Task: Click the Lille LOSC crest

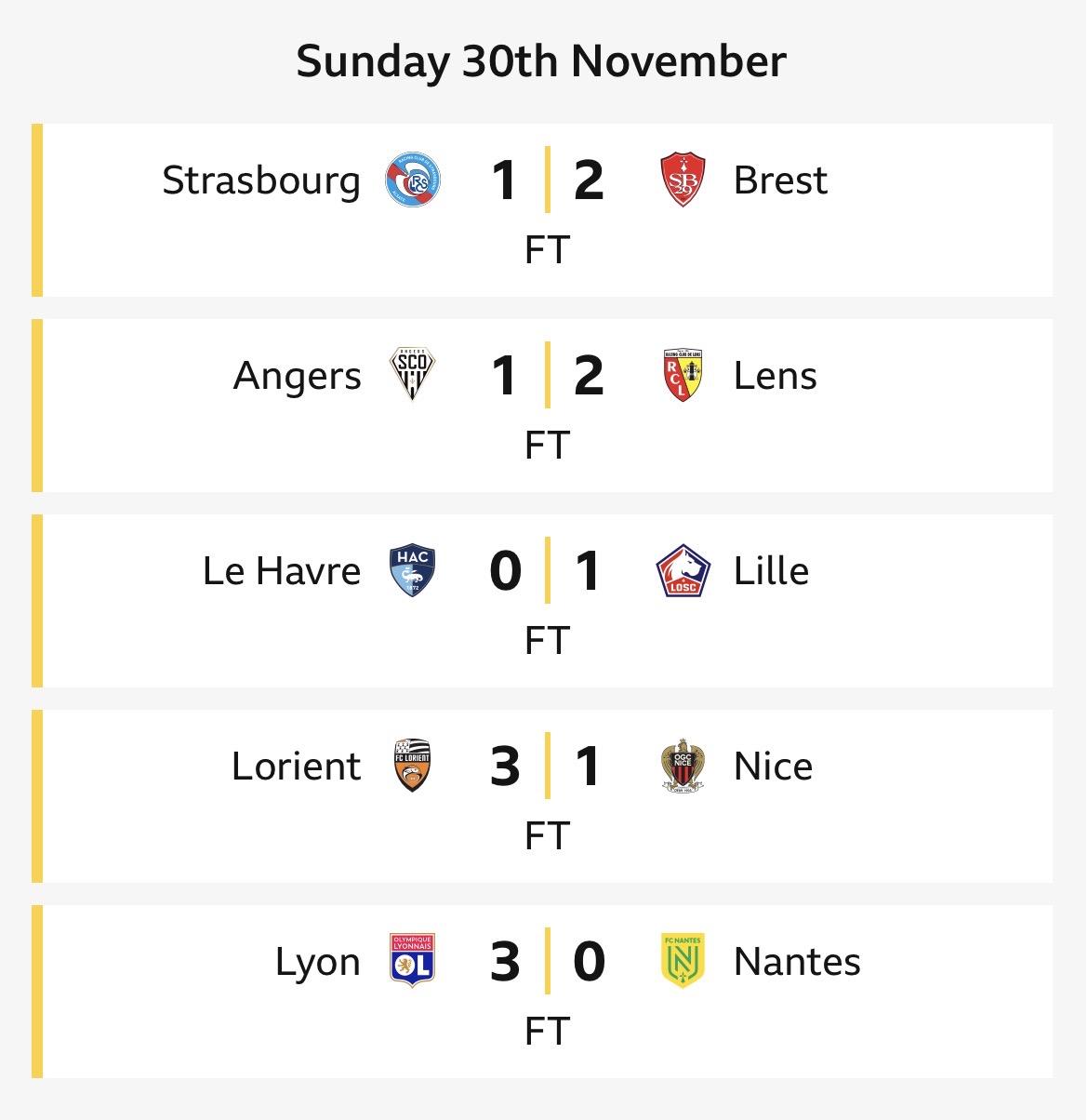Action: (x=683, y=570)
